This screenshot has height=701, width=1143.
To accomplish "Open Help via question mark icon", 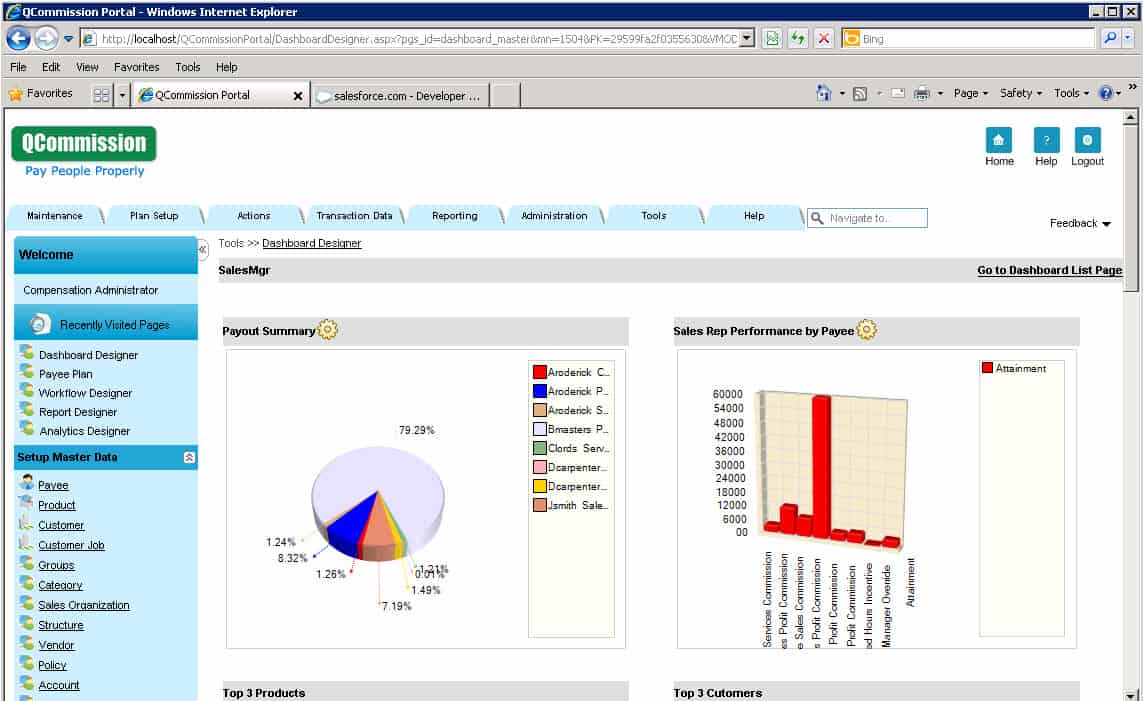I will tap(1046, 141).
